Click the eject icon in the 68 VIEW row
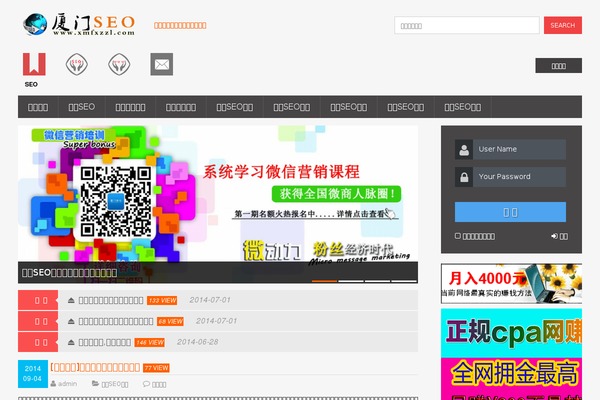Image resolution: width=600 pixels, height=400 pixels. point(71,322)
